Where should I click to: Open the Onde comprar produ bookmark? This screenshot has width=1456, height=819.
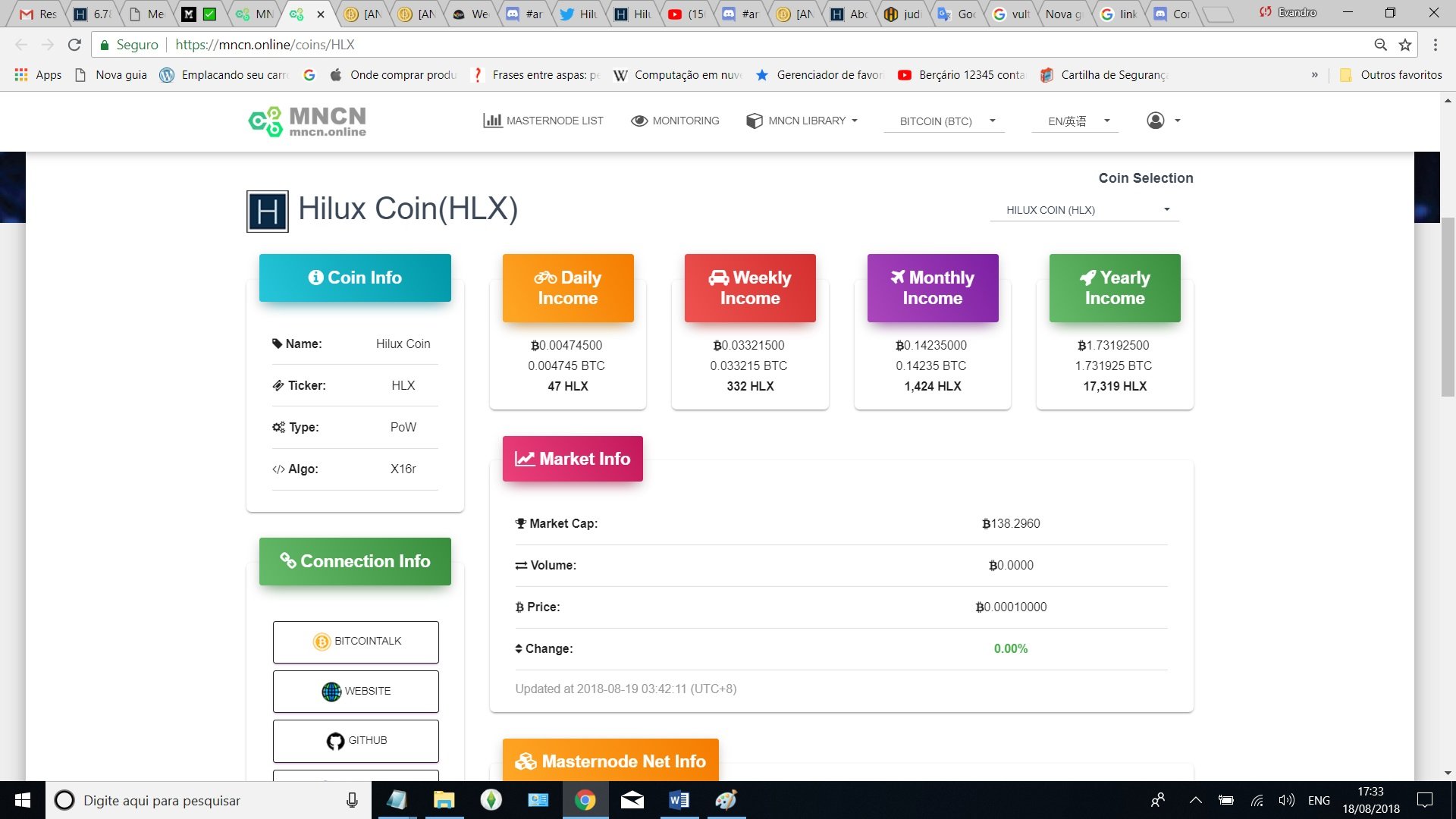tap(394, 74)
